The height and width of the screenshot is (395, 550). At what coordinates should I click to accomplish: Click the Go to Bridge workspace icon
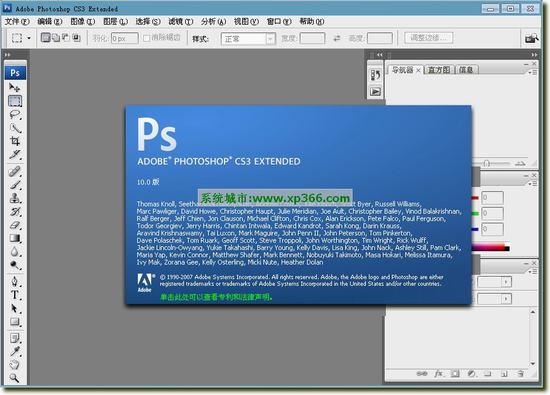click(531, 38)
